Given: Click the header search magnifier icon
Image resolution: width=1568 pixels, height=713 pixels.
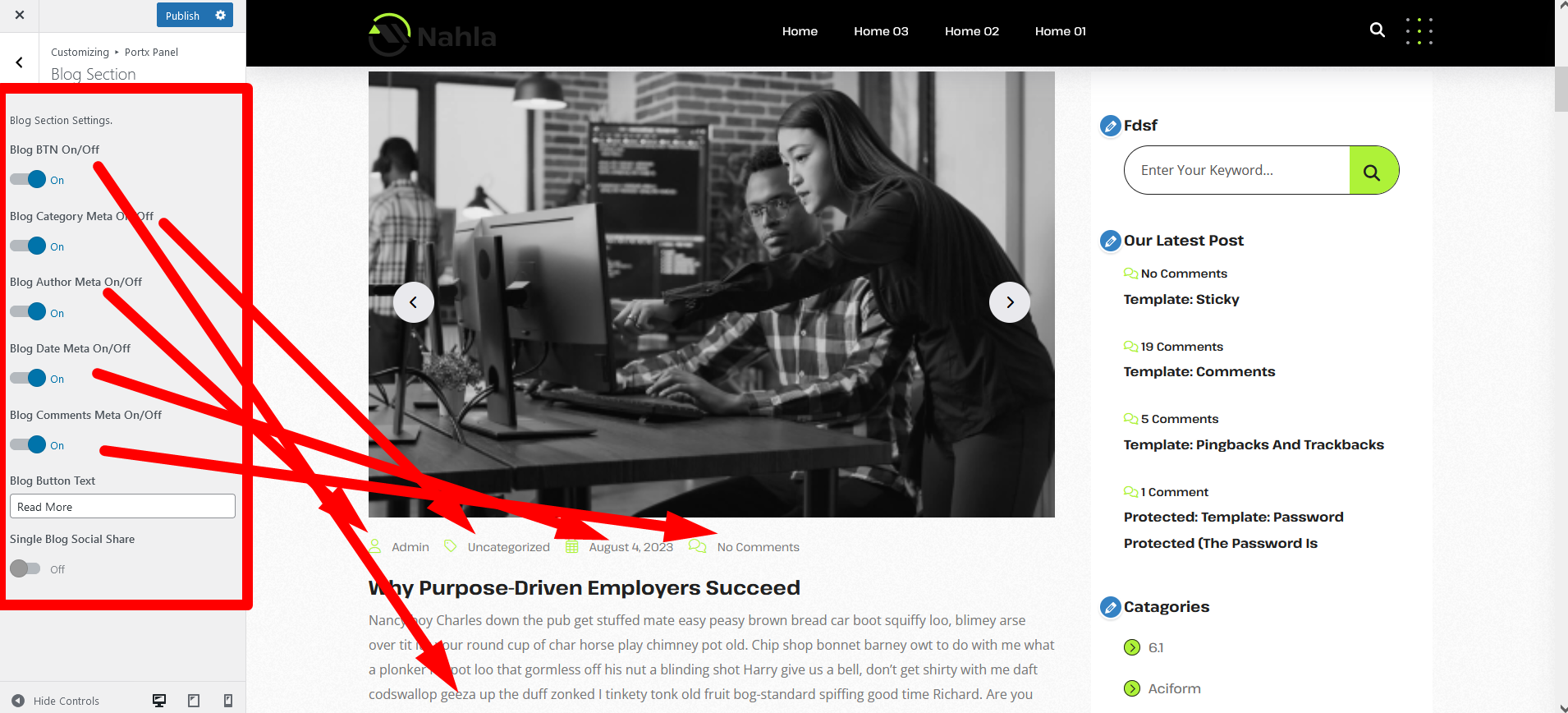Looking at the screenshot, I should pos(1377,30).
